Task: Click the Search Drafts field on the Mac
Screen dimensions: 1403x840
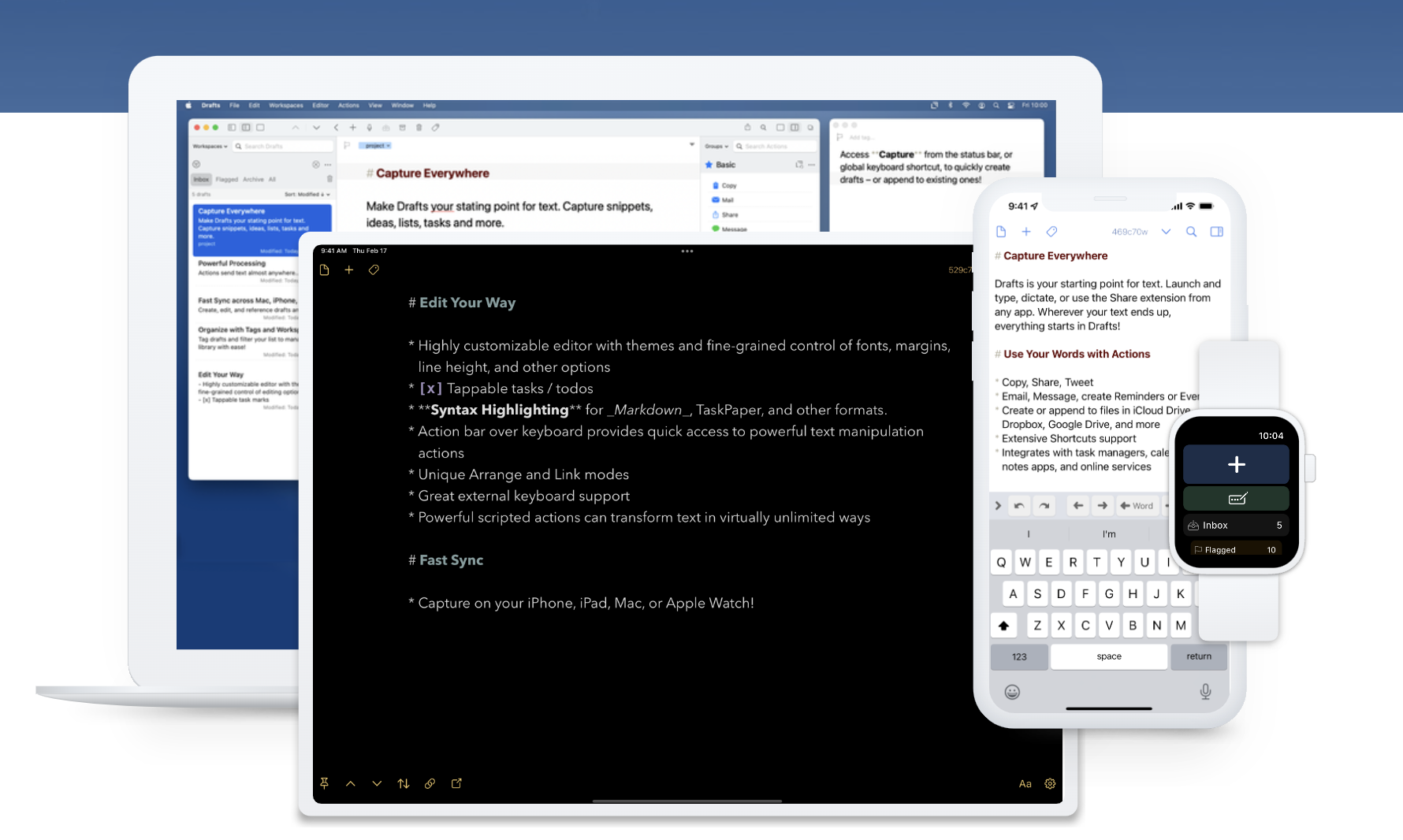Action: click(283, 147)
